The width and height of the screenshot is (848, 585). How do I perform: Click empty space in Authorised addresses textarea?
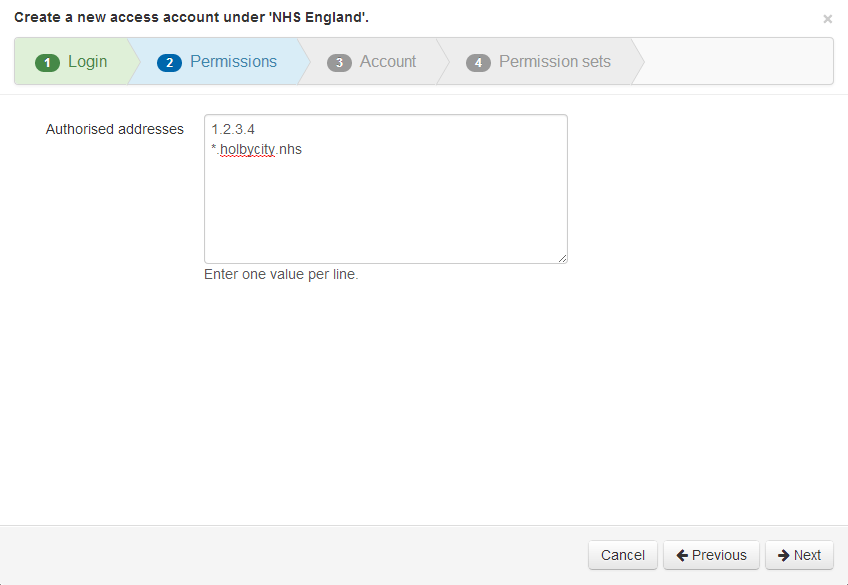pyautogui.click(x=385, y=210)
